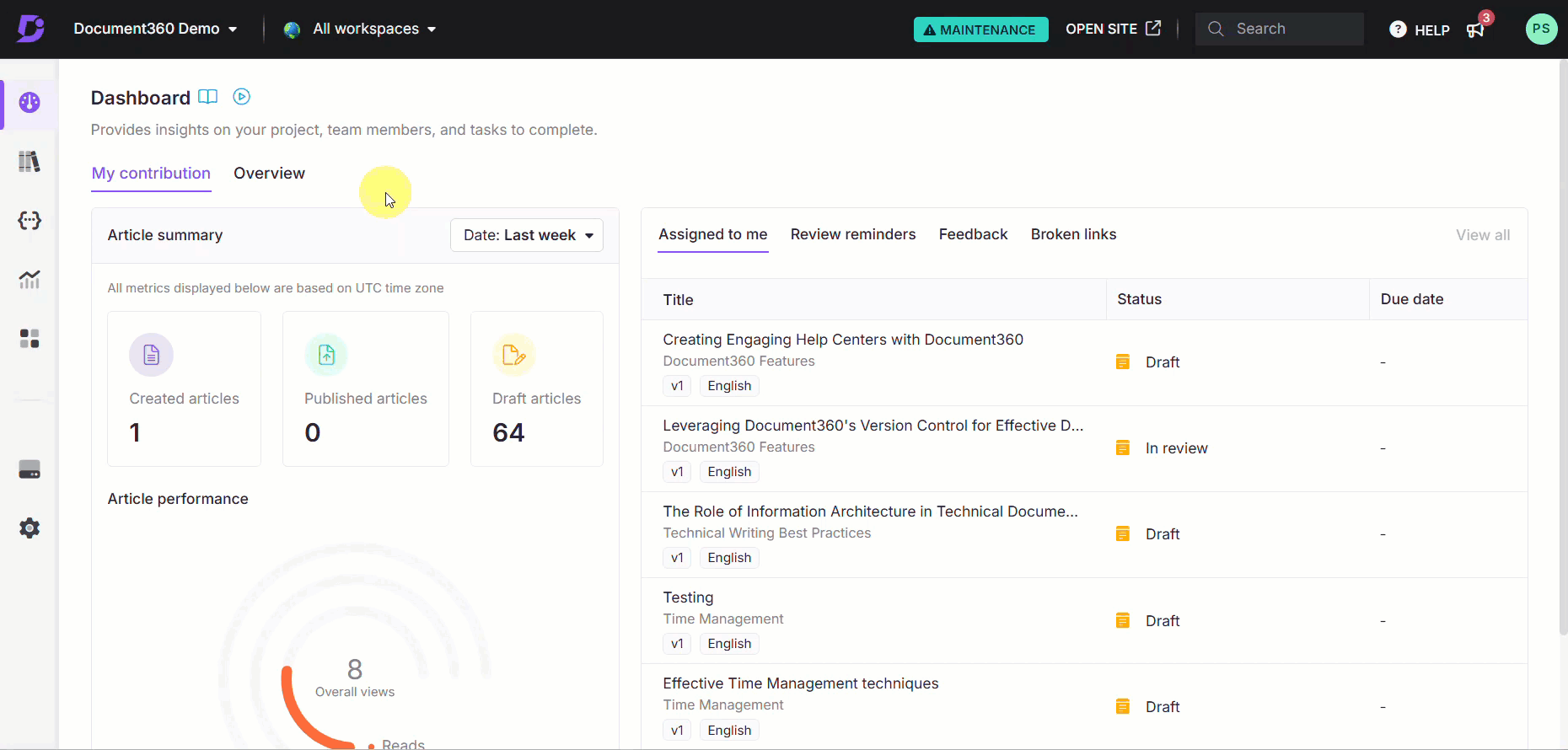The image size is (1568, 750).
Task: Click status icon for Information Architecture article
Action: [1123, 534]
